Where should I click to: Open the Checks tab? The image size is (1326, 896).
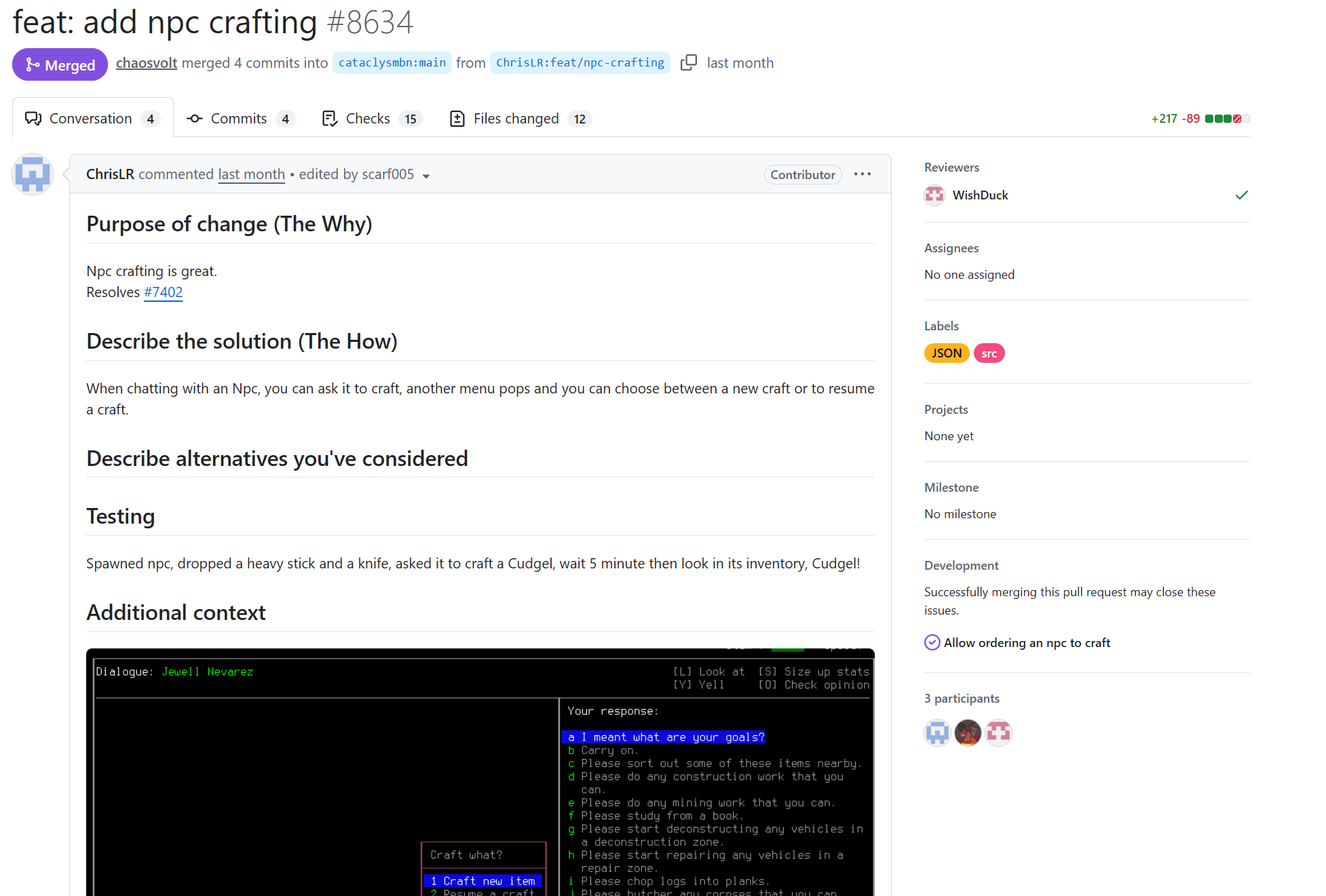[x=372, y=118]
